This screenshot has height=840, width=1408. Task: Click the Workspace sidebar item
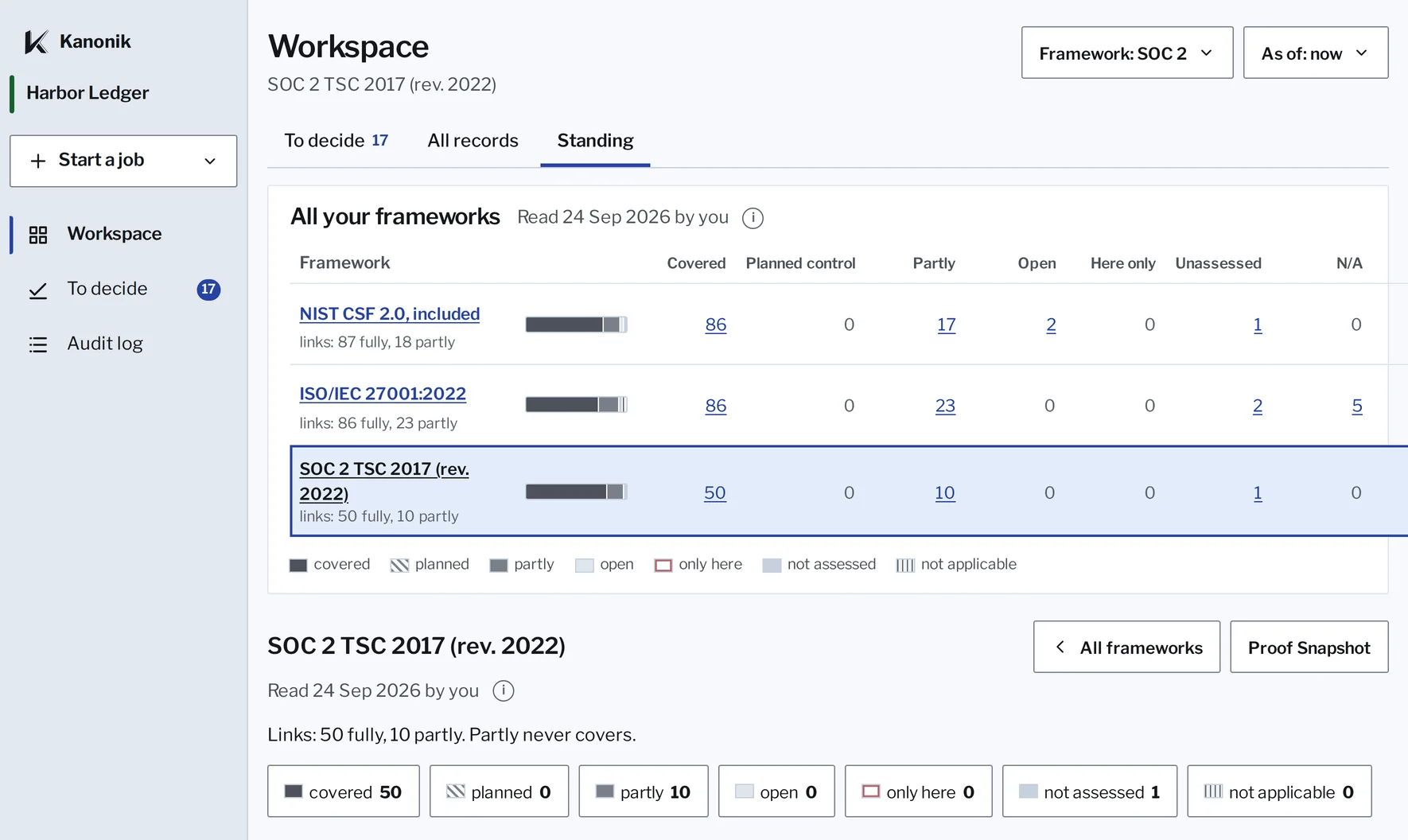[x=123, y=234]
